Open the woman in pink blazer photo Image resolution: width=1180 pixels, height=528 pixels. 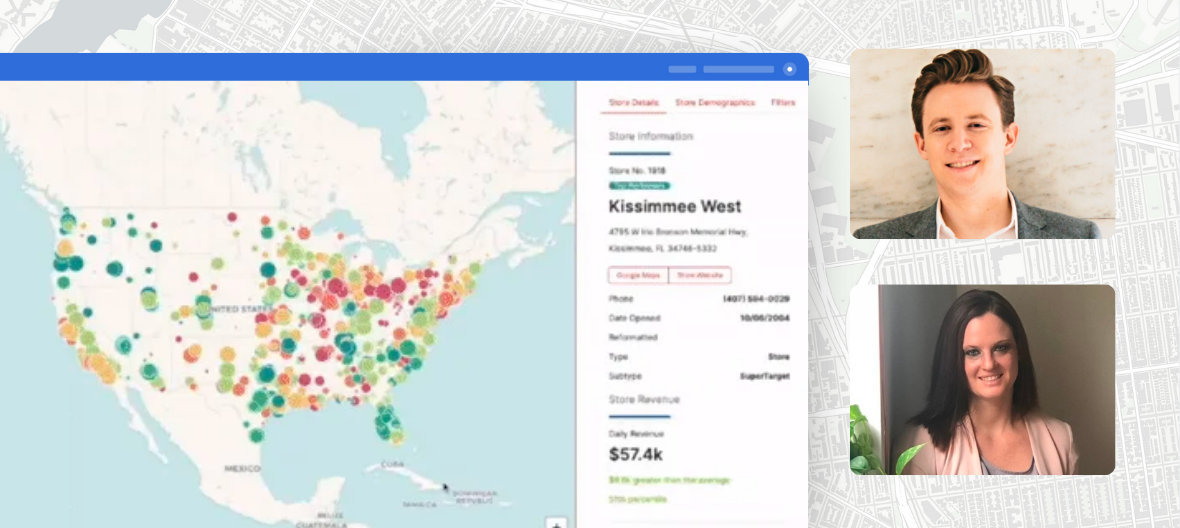(982, 380)
